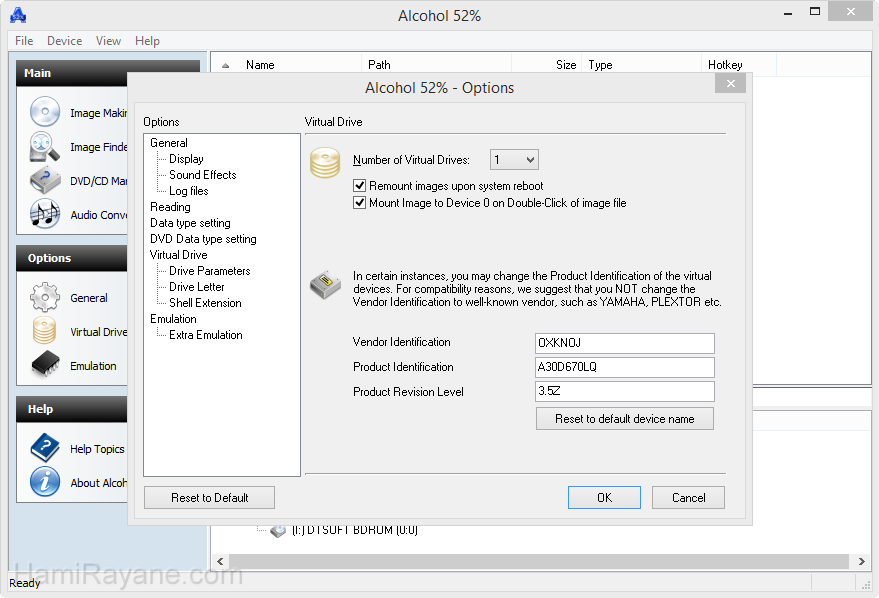This screenshot has height=598, width=879.
Task: Select Emulation in the options tree
Action: [173, 319]
